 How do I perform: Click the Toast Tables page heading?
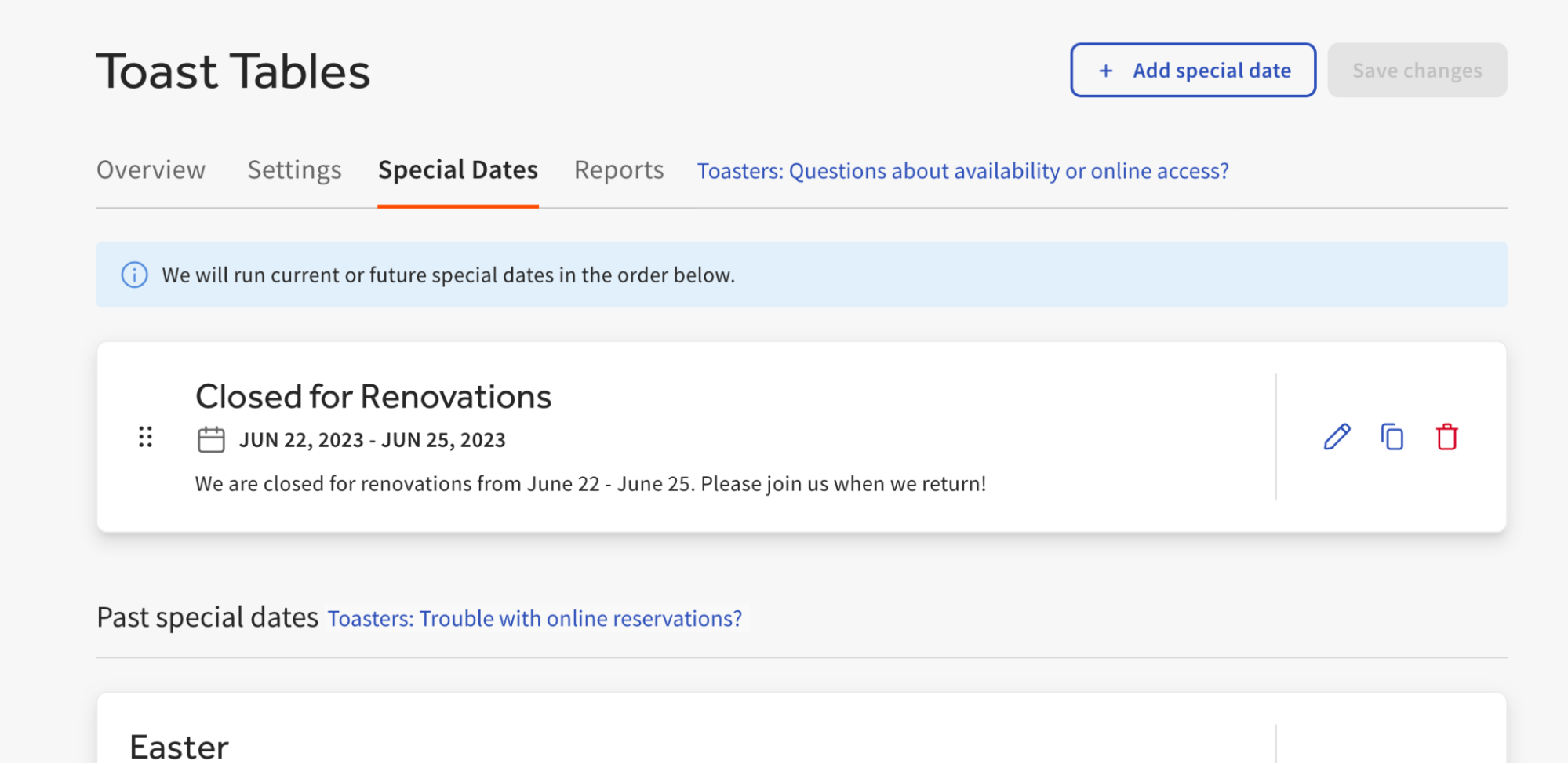click(233, 71)
